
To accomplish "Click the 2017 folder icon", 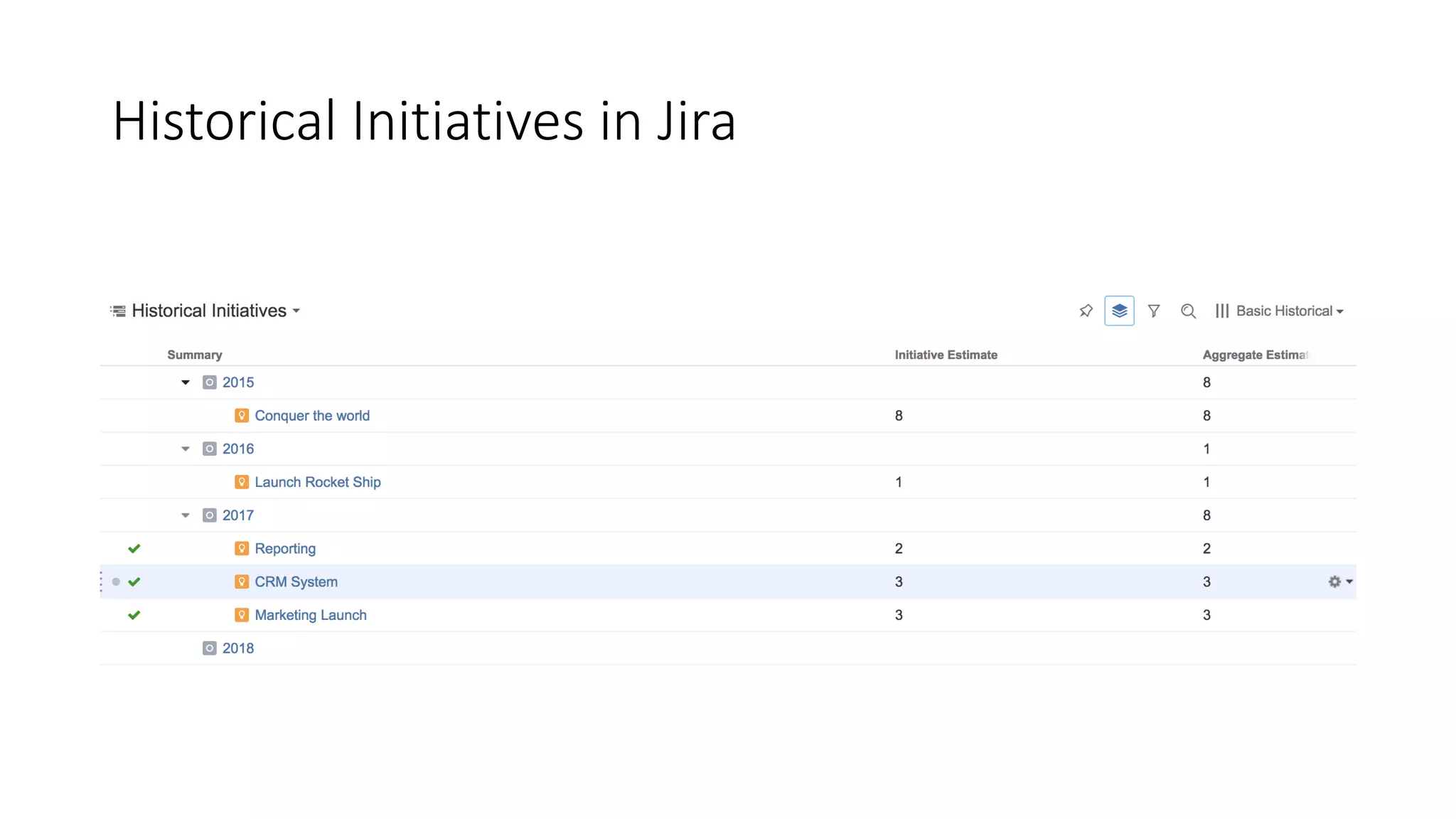I will (x=210, y=515).
